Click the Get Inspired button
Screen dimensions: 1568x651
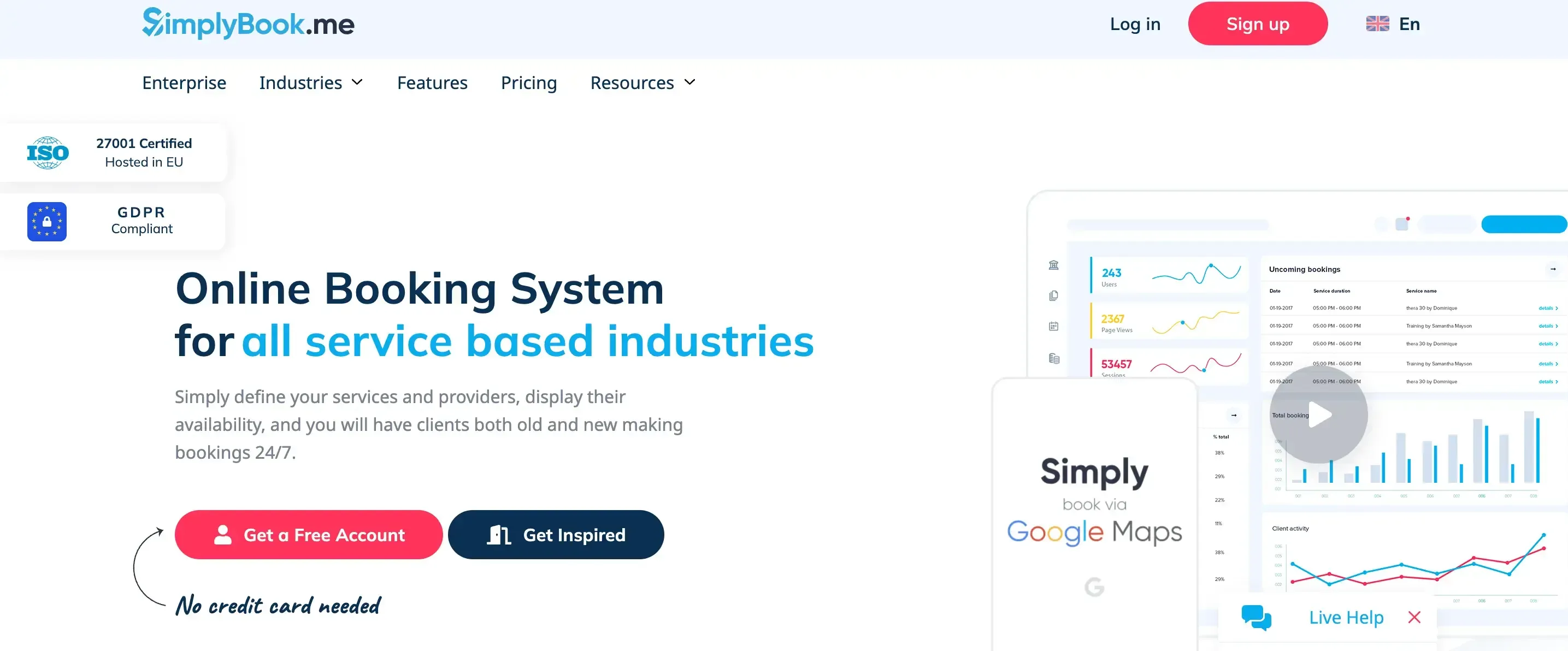556,535
